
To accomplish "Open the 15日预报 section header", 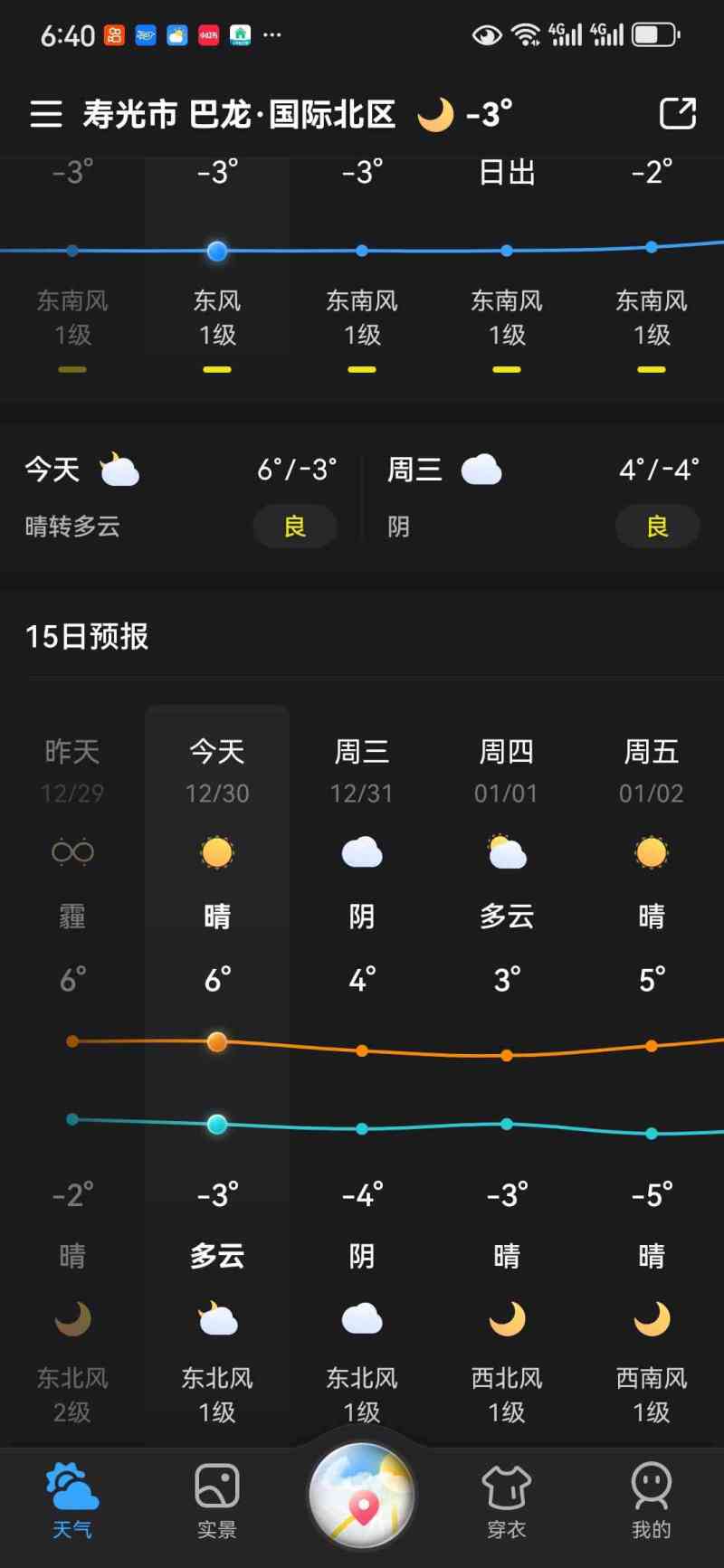I will coord(87,637).
